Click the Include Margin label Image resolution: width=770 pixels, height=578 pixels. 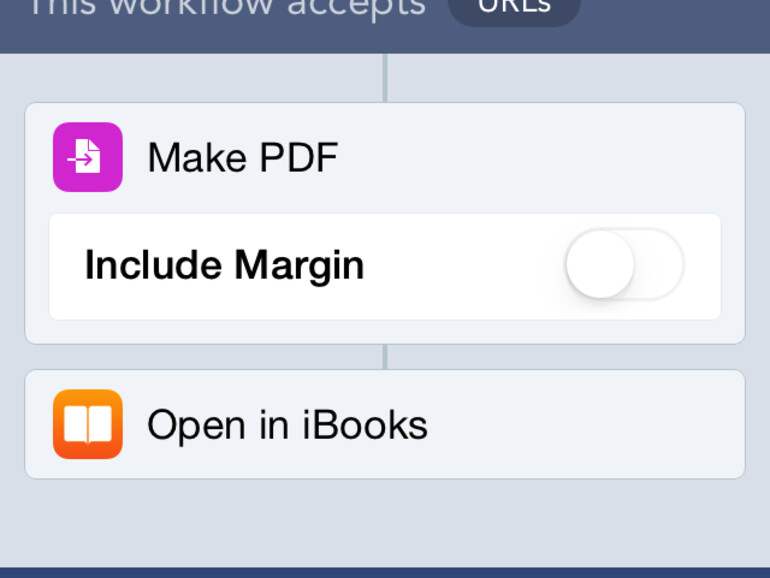point(224,266)
